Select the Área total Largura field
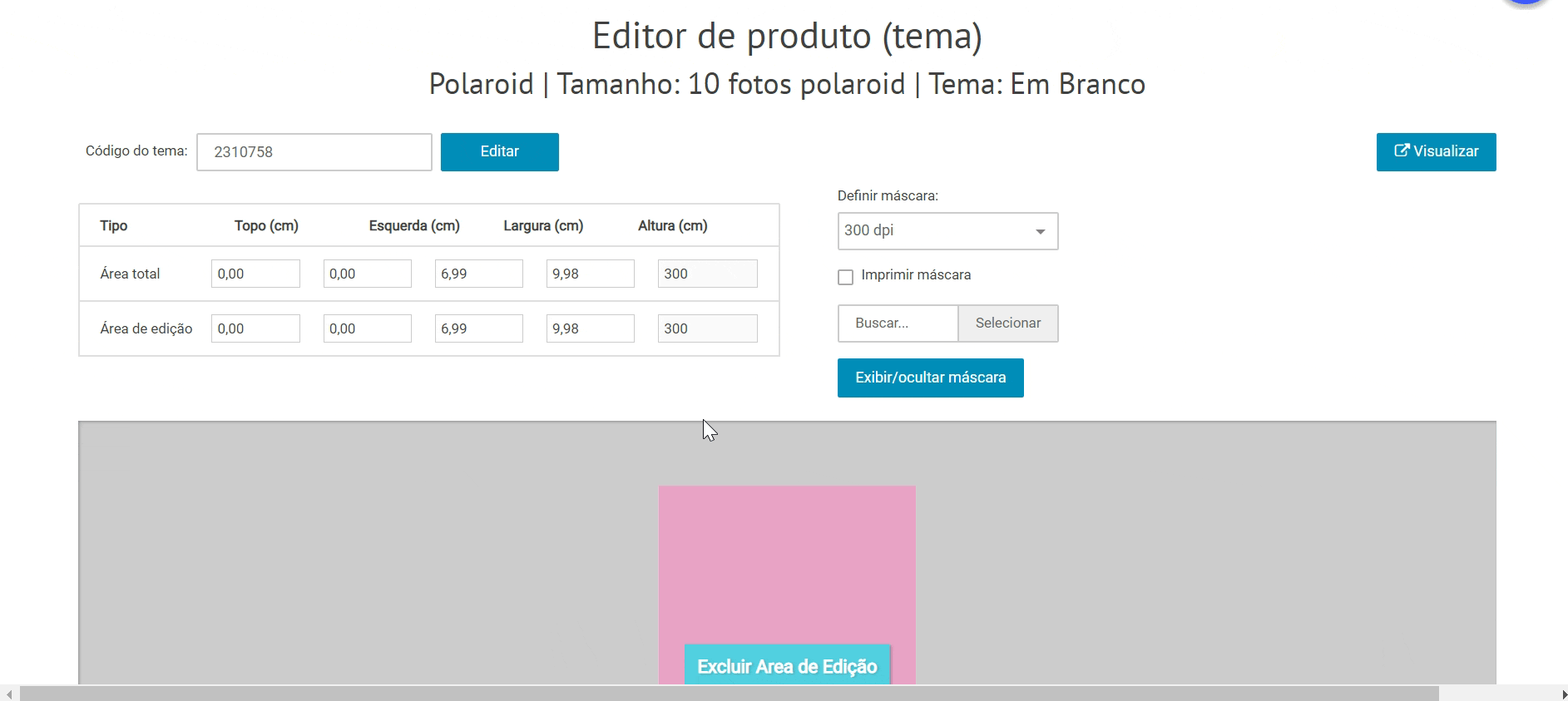The height and width of the screenshot is (701, 1568). 478,274
